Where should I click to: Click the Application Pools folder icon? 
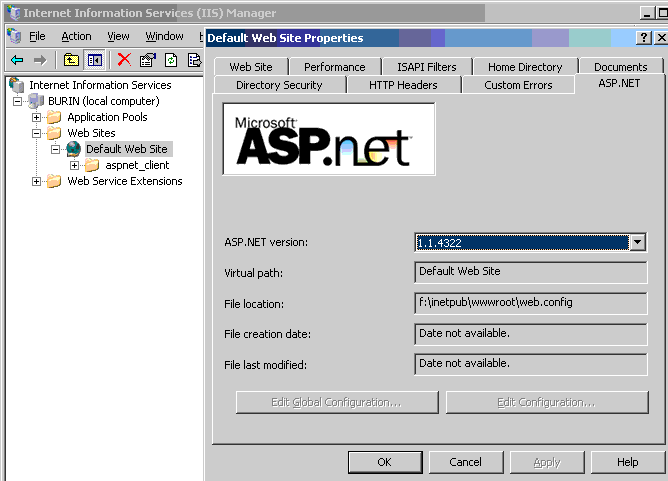[54, 117]
